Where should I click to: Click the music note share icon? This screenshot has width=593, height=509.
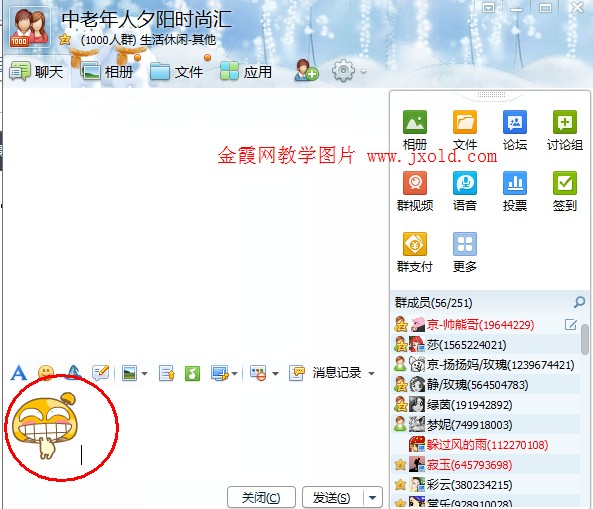point(192,374)
